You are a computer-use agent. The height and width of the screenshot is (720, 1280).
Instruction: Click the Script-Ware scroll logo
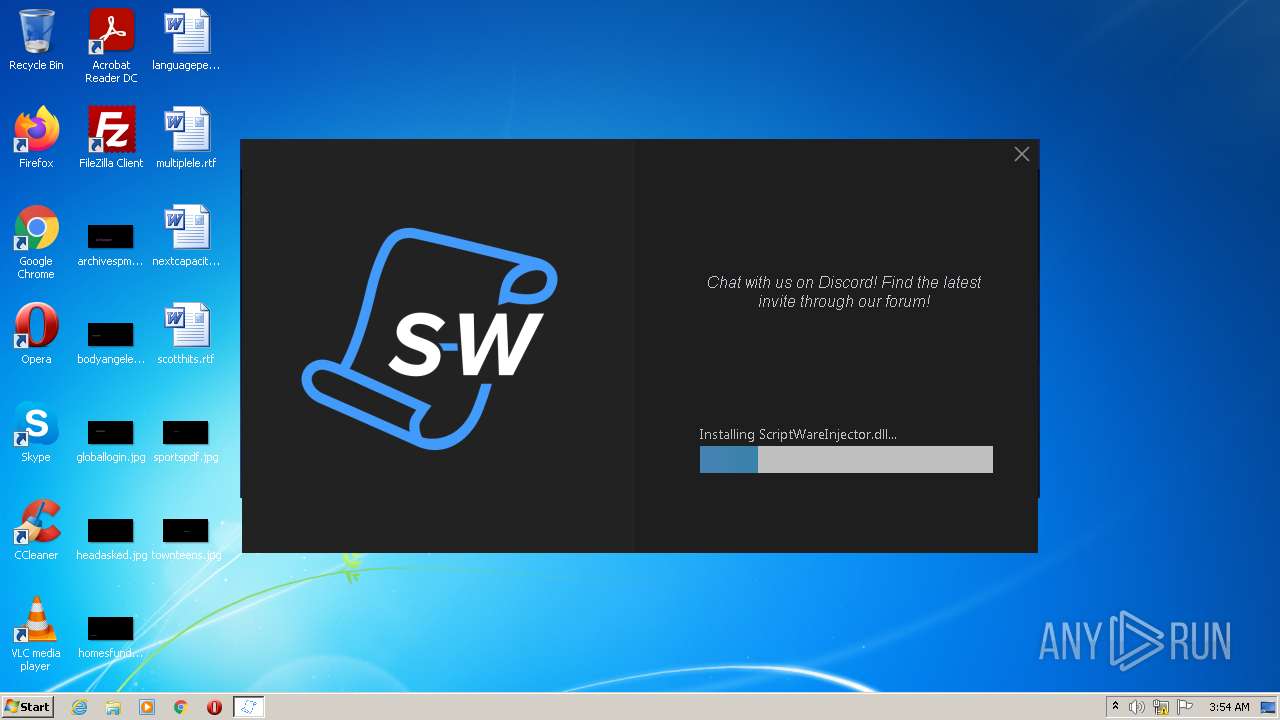(x=430, y=338)
